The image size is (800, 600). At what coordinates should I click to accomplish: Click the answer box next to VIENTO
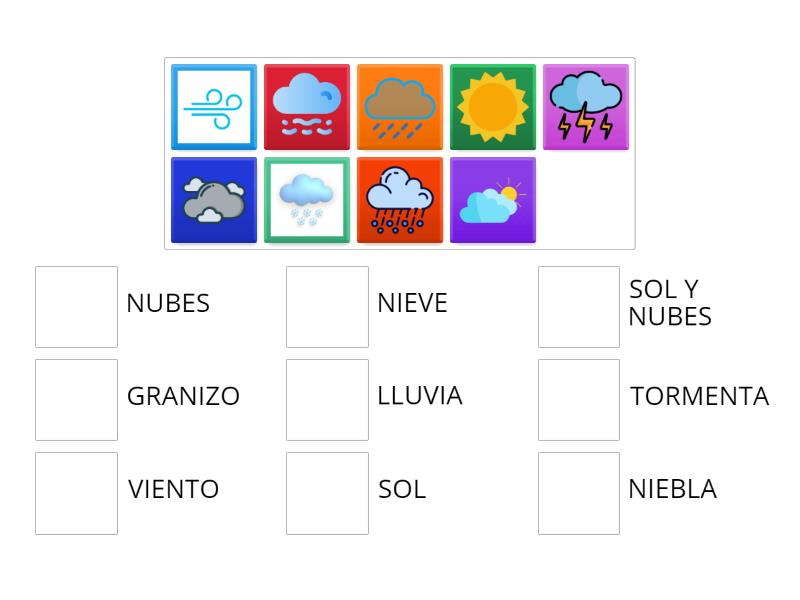76,492
